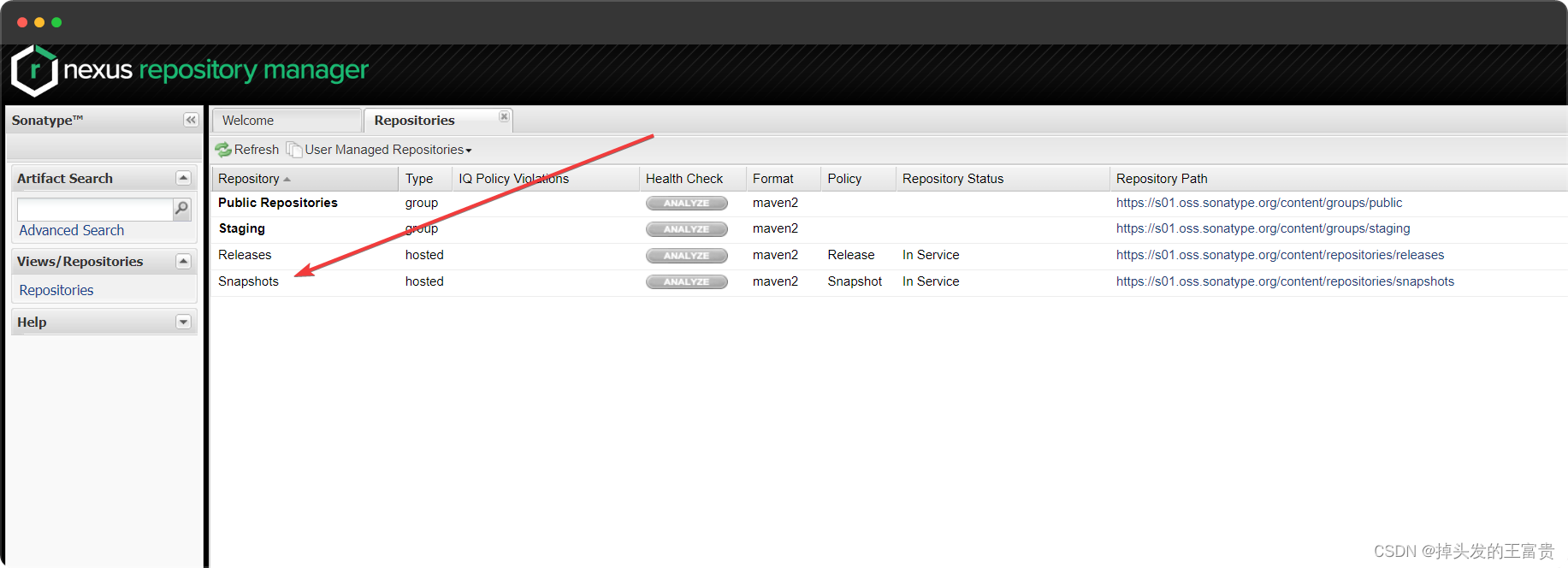1568x568 pixels.
Task: Click the Snapshot policy cell
Action: tap(855, 281)
